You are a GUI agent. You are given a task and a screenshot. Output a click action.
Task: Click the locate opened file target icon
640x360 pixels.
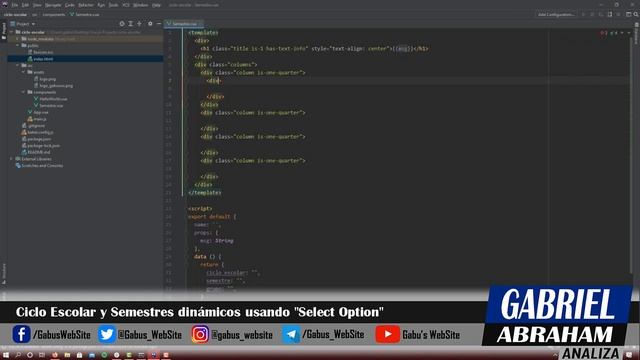point(122,24)
